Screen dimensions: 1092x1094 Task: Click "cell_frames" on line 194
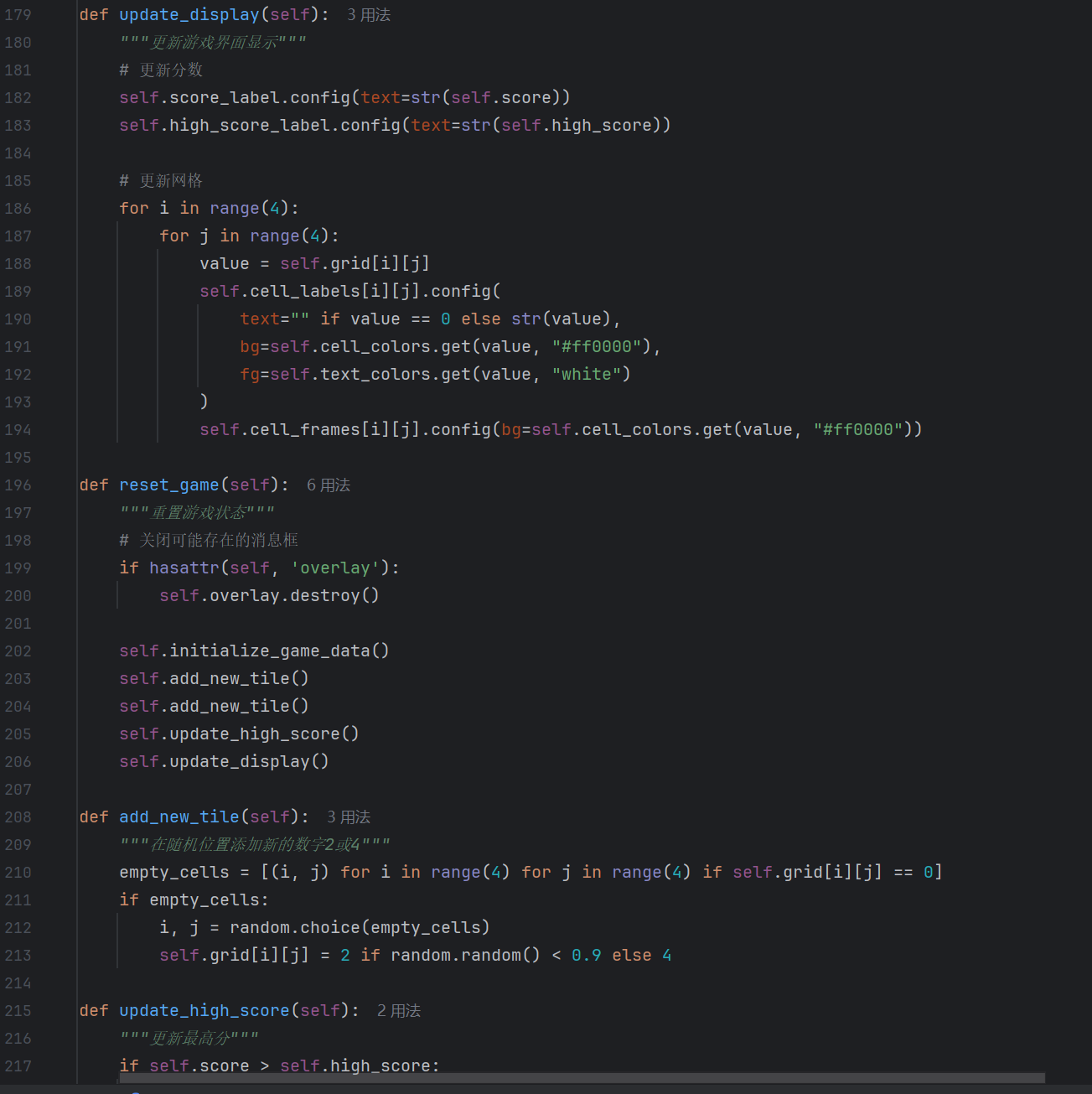pos(305,430)
